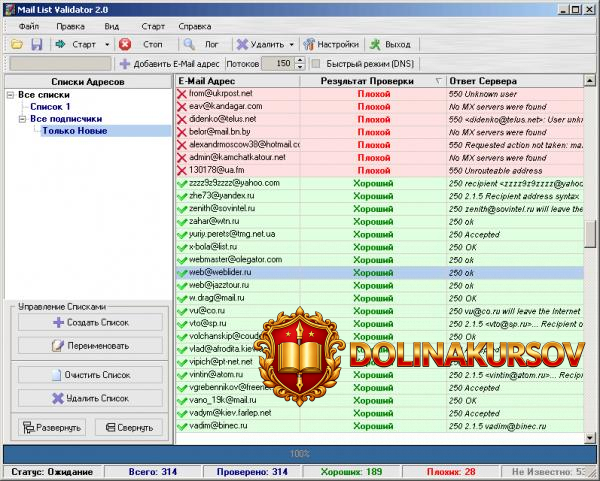The width and height of the screenshot is (600, 481).
Task: Click the Потоков thread count field
Action: 279,64
